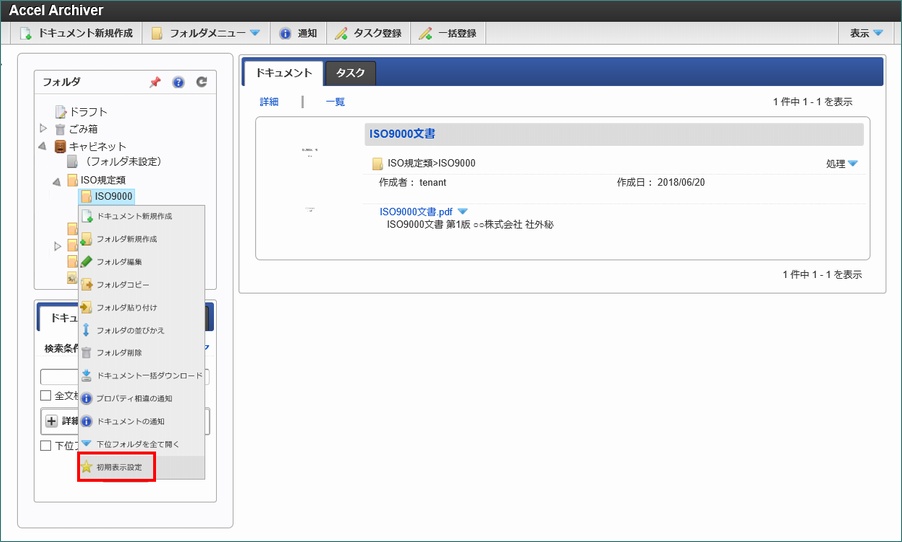Toggle the 全文 checkbox in the search panel
902x542 pixels.
click(x=46, y=396)
